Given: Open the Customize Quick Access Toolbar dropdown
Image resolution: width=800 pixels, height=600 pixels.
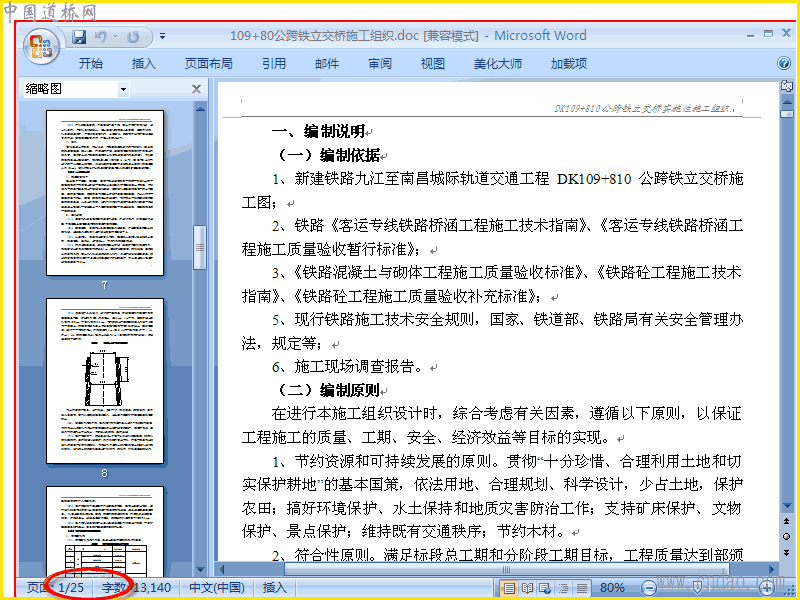Looking at the screenshot, I should click(162, 37).
